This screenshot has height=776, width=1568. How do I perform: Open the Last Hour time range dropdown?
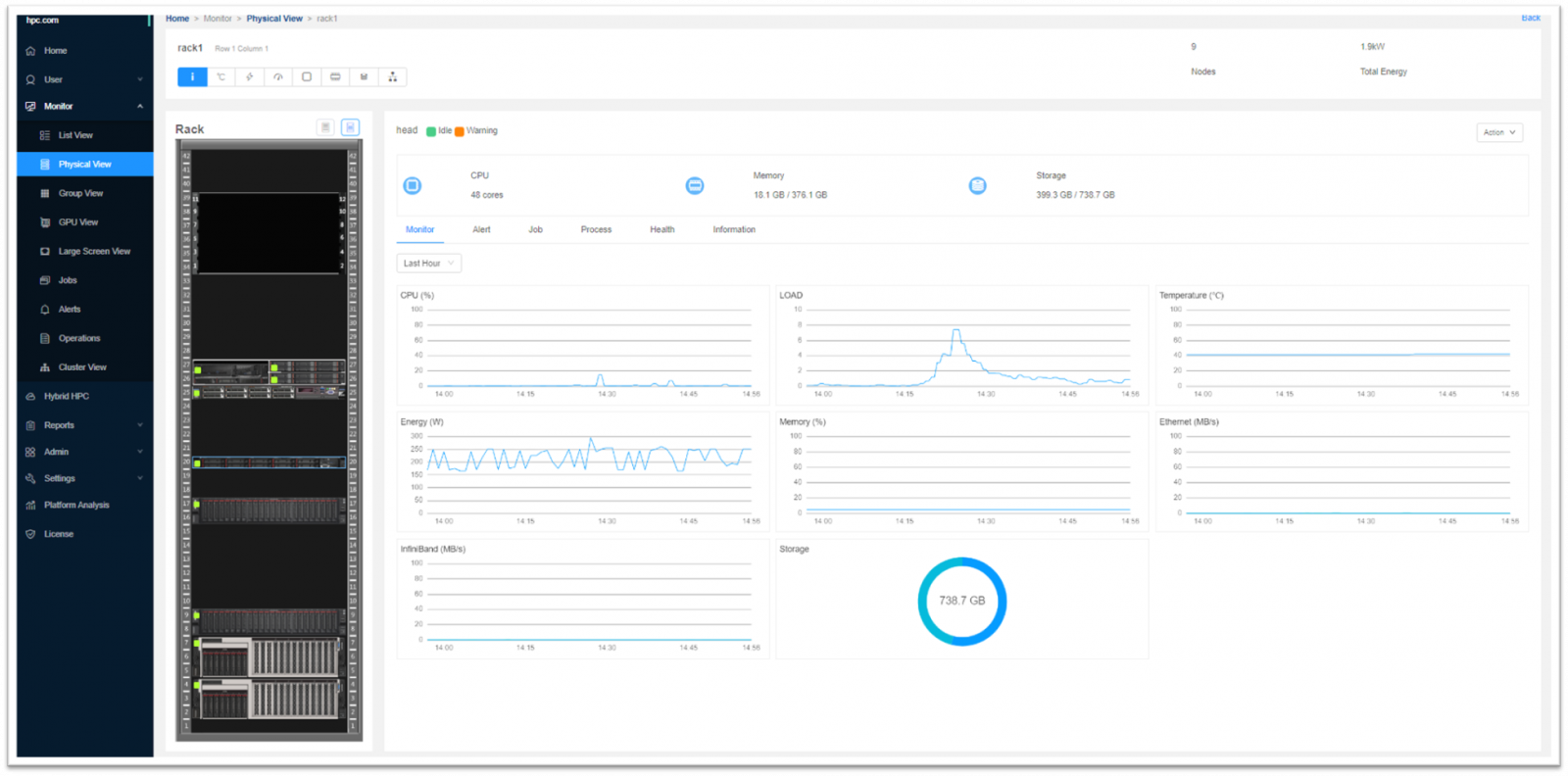pos(428,264)
